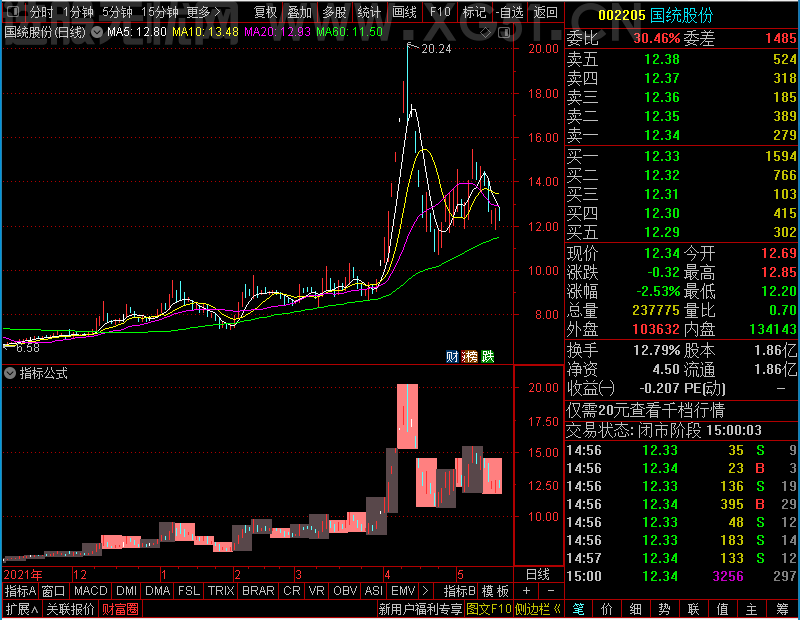Open the 国统股份 chart dropdown arrow
The height and width of the screenshot is (620, 800).
click(97, 33)
